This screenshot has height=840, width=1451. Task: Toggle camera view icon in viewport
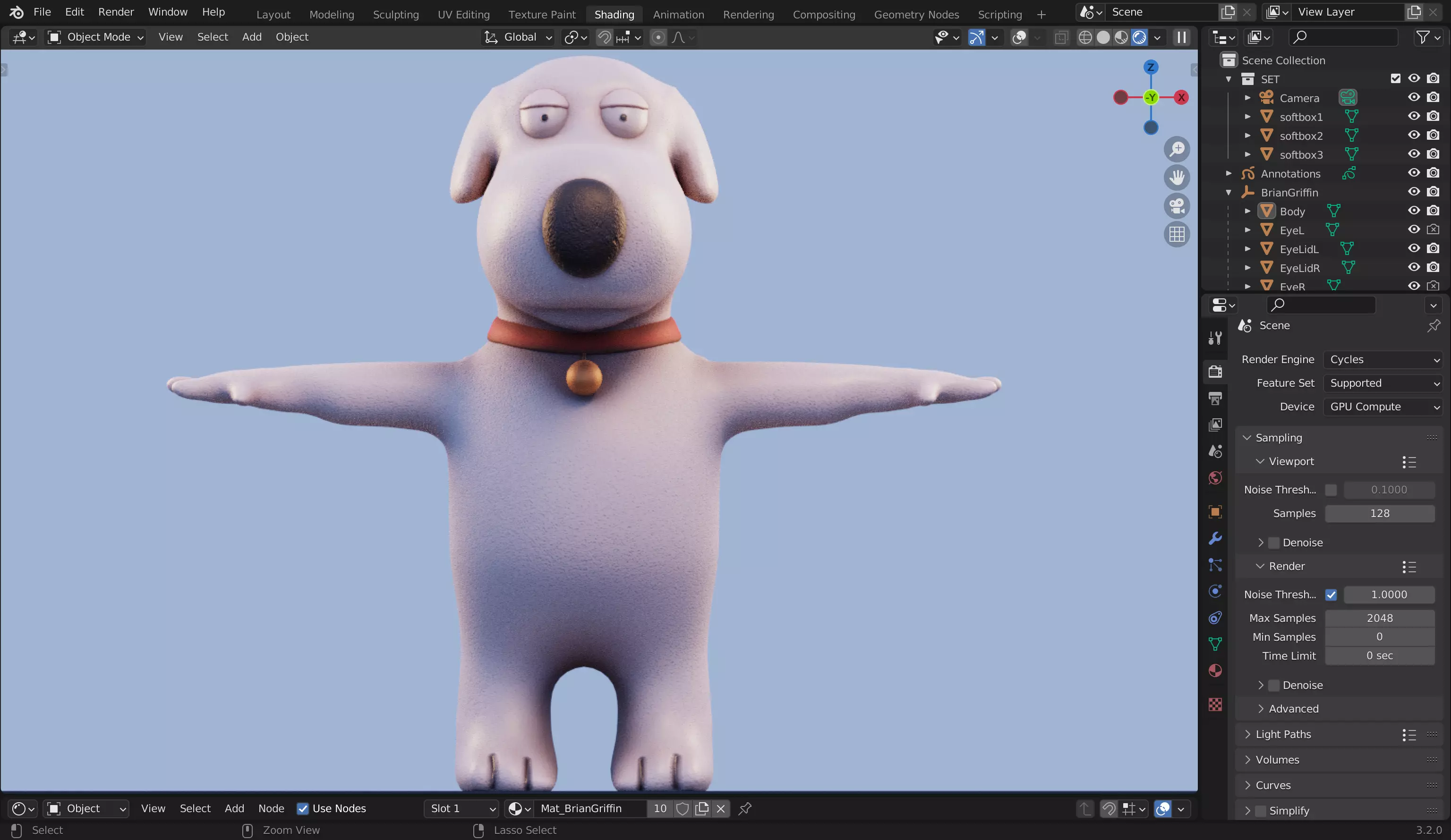point(1177,205)
